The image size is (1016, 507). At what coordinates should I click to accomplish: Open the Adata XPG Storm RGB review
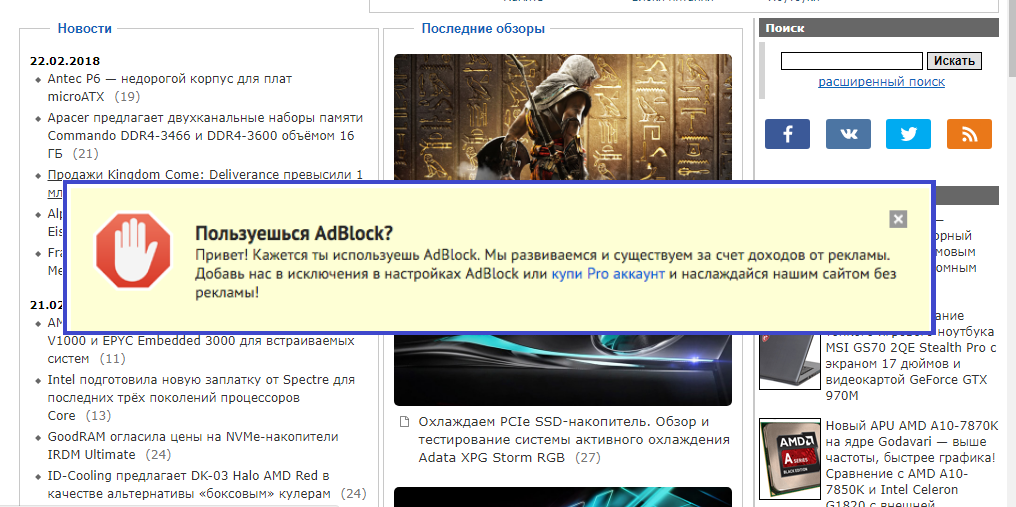pos(573,440)
